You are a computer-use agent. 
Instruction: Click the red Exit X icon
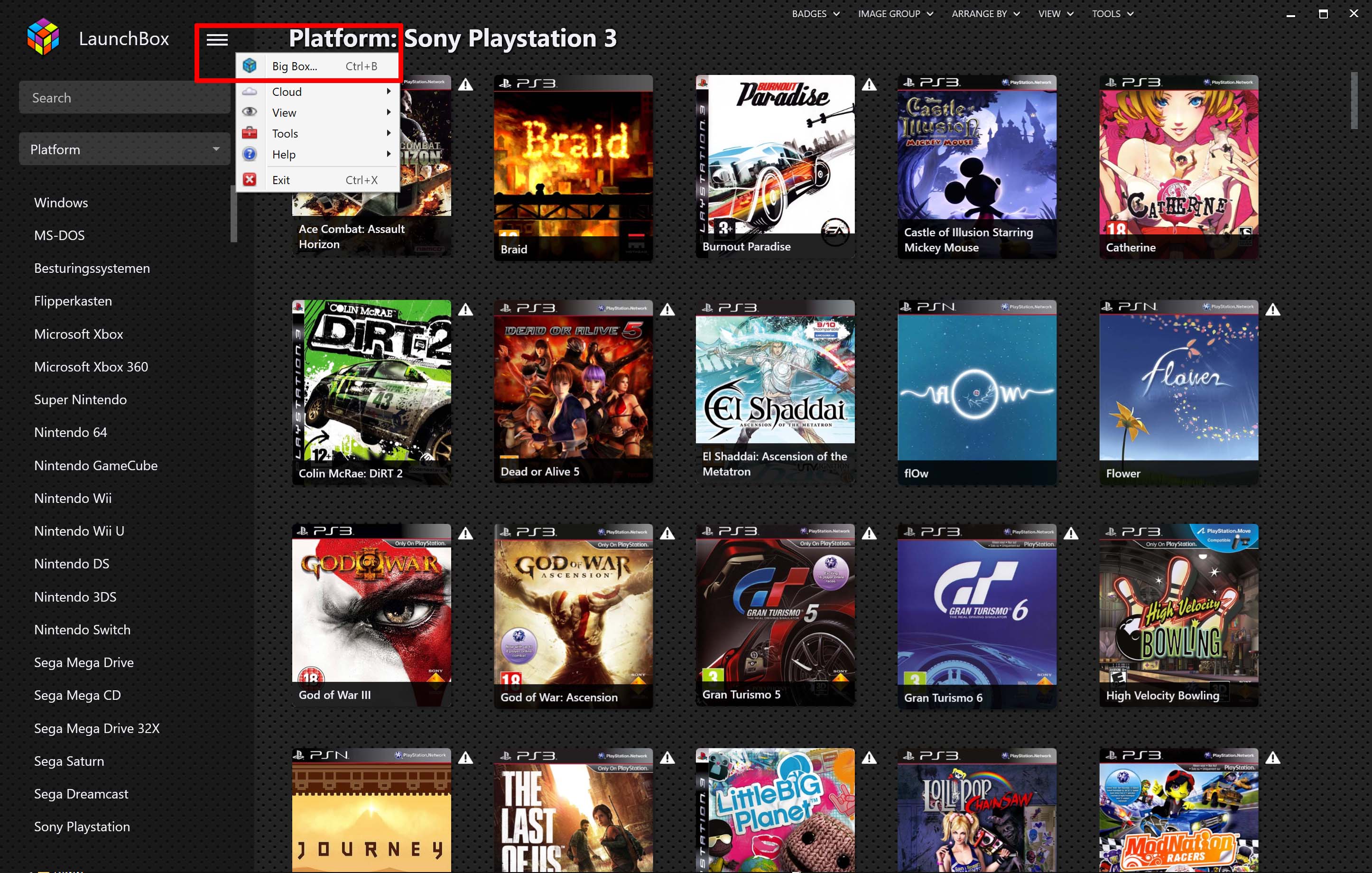[x=250, y=179]
